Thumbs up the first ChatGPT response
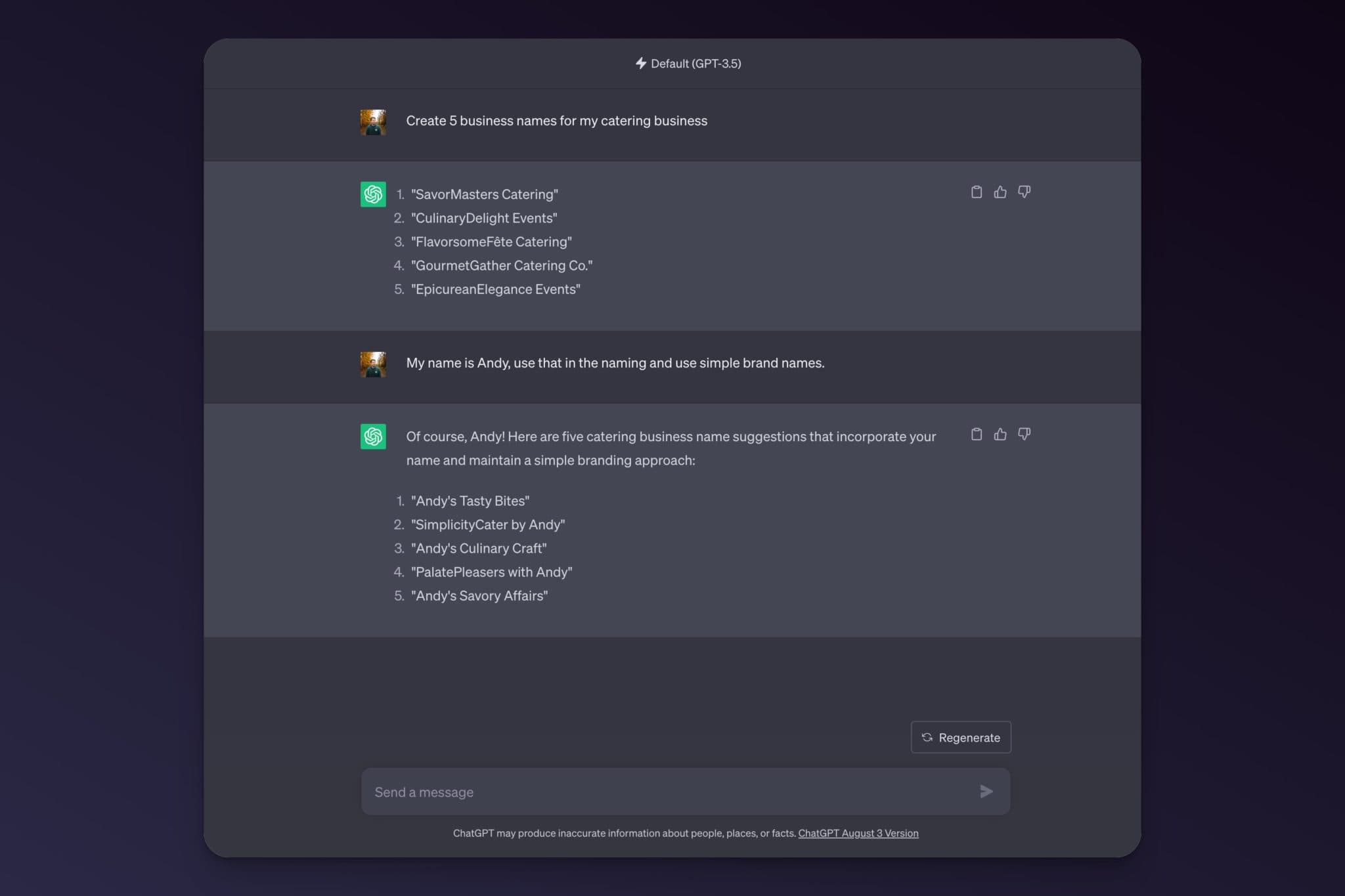 (1000, 192)
